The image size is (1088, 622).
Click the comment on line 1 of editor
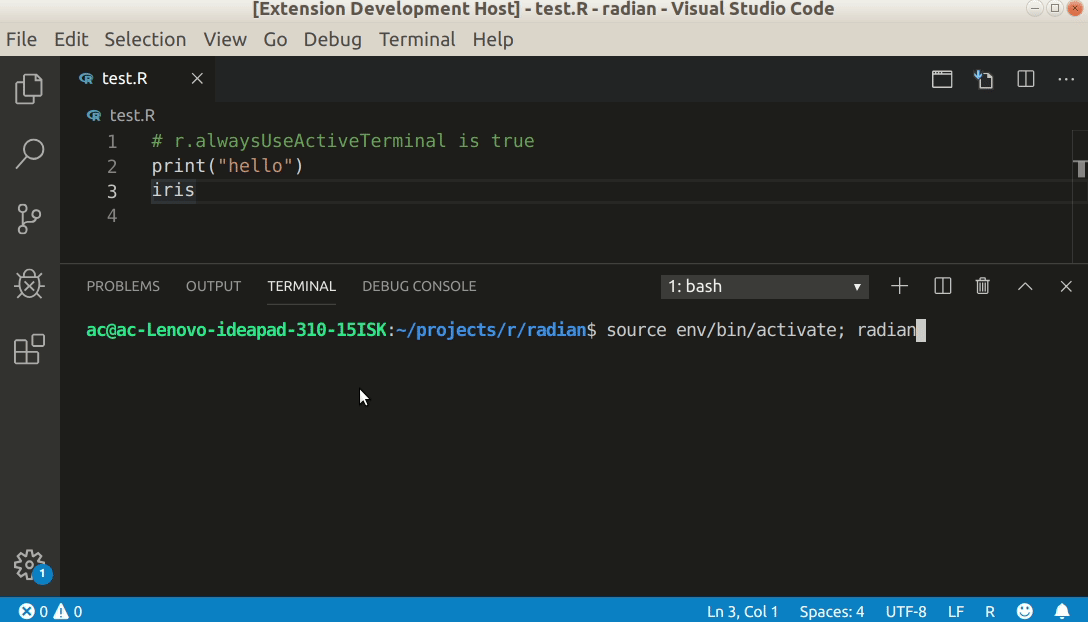point(343,141)
